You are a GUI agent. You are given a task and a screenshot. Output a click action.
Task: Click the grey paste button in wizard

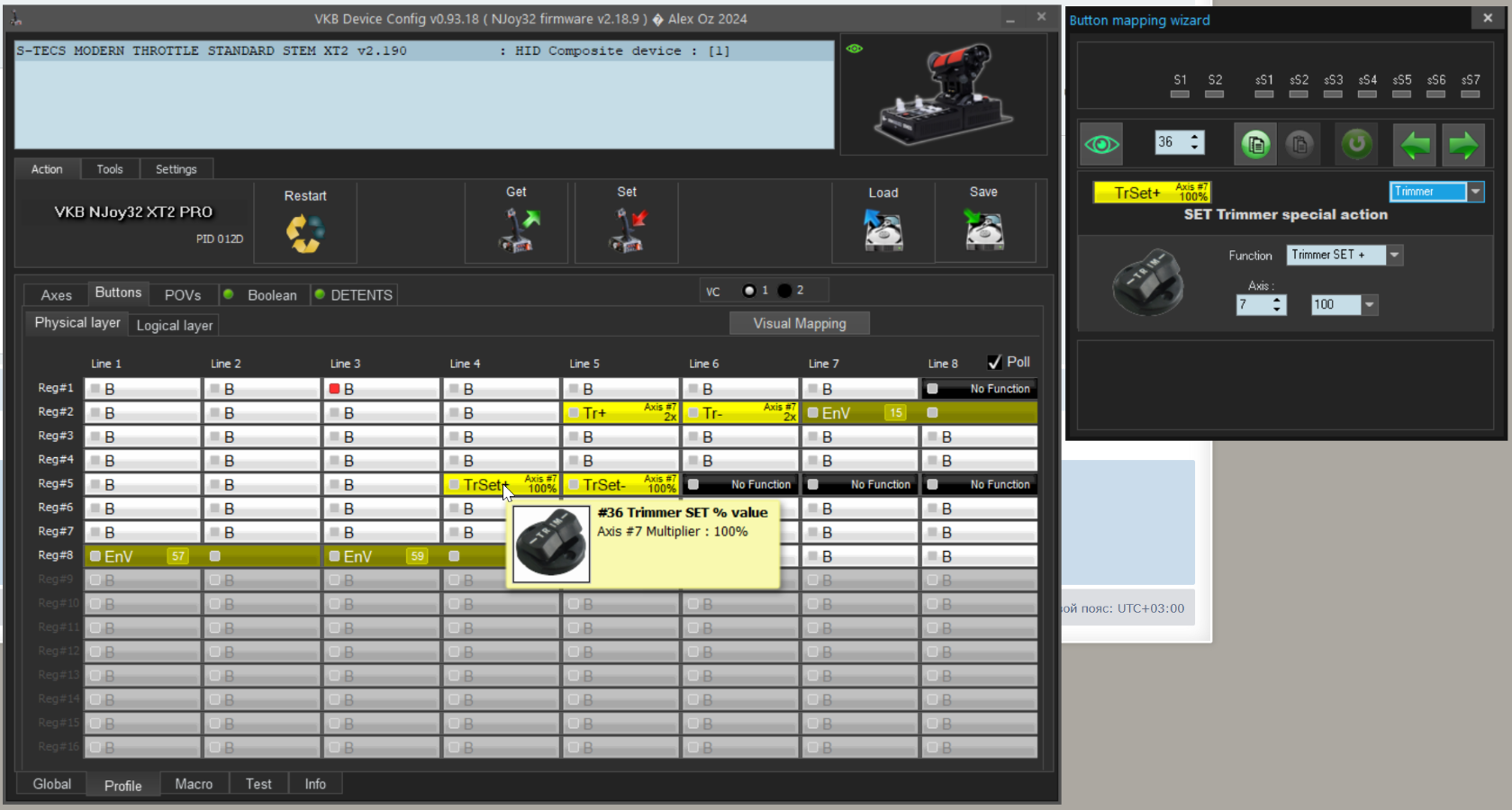tap(1299, 144)
